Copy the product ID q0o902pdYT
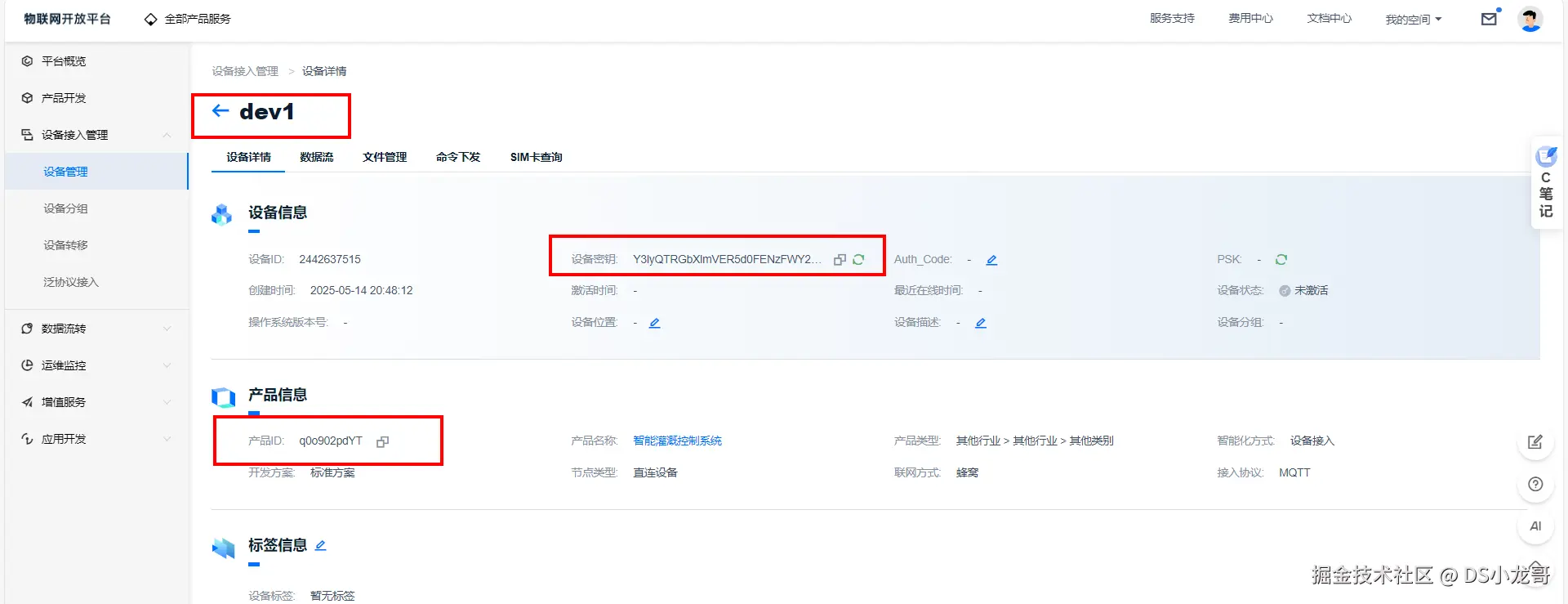Viewport: 1568px width, 604px height. [382, 441]
